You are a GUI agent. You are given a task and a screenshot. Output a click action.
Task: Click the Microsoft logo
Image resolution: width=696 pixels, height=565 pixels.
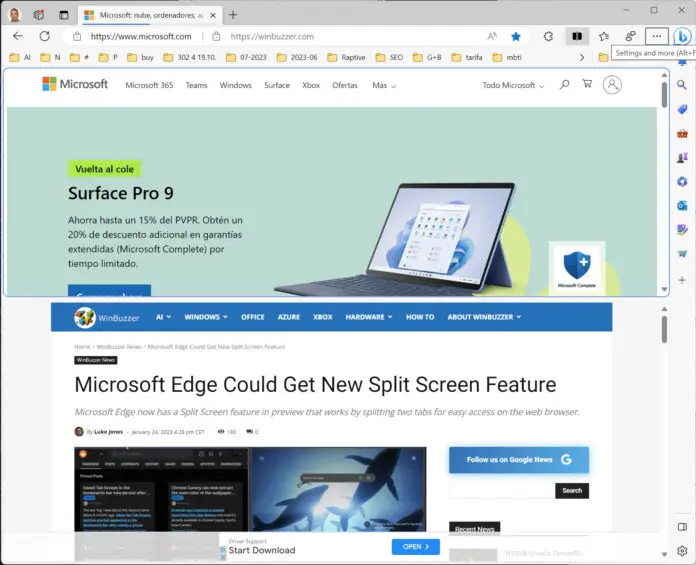[75, 84]
